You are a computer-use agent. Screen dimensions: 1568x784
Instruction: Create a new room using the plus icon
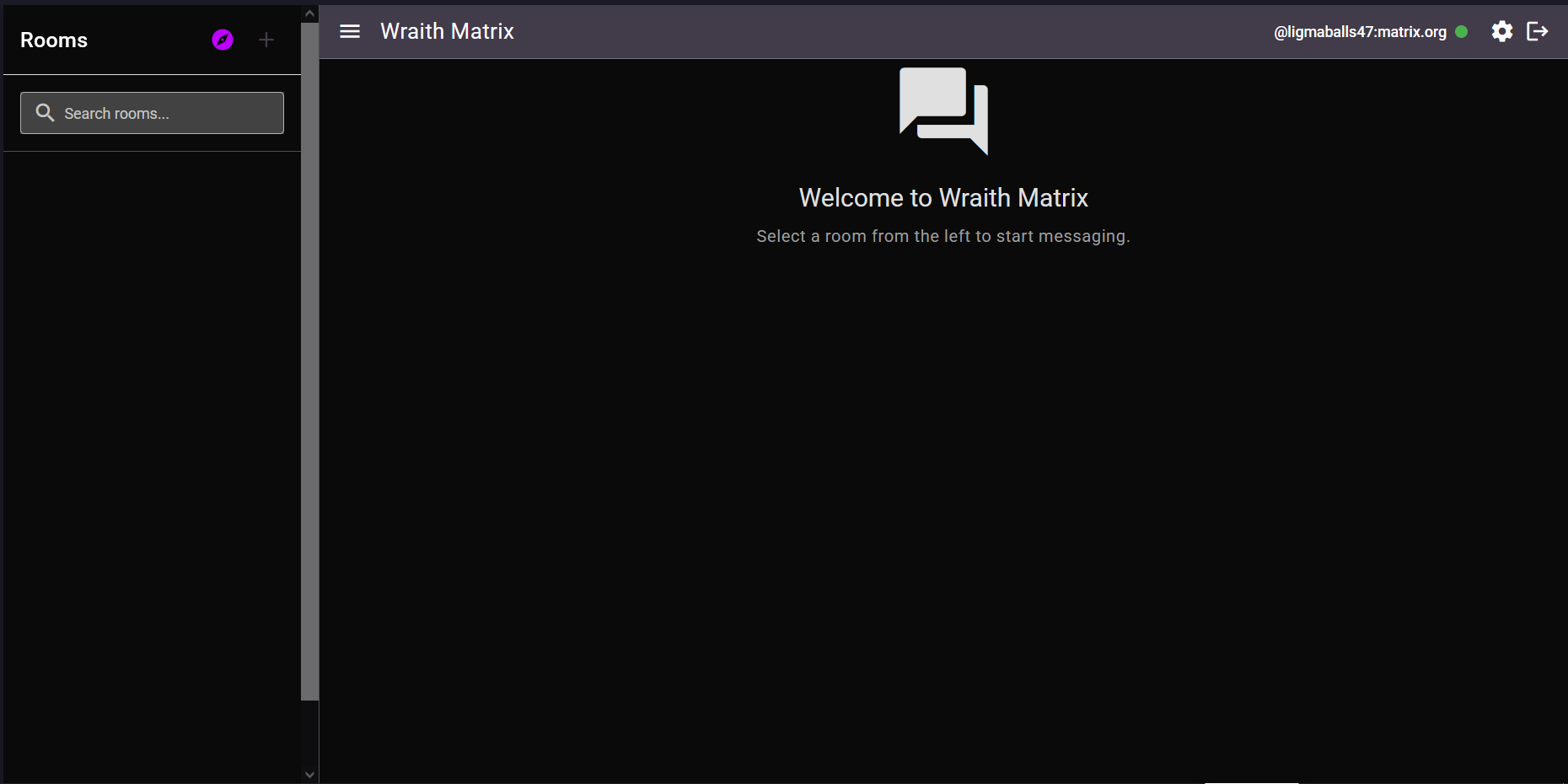(266, 40)
